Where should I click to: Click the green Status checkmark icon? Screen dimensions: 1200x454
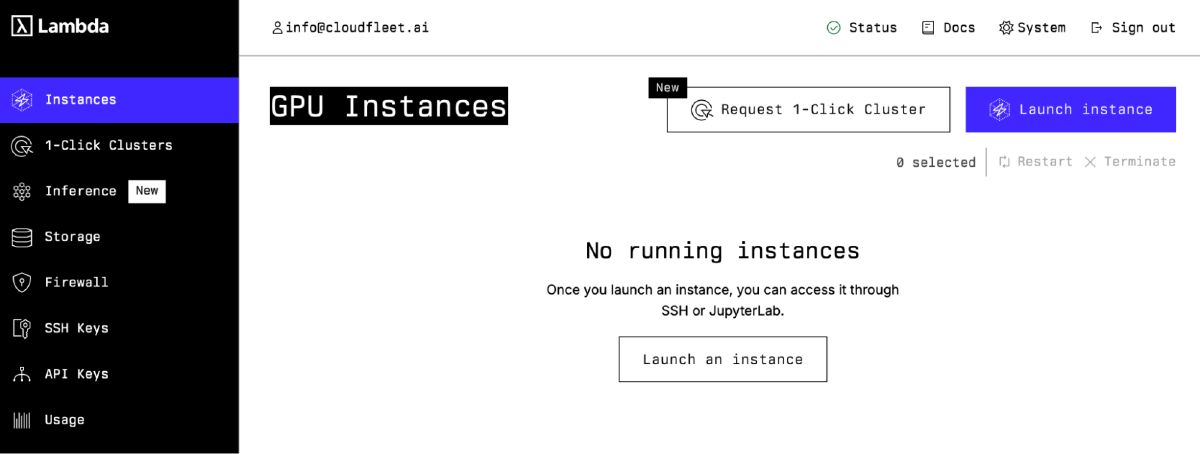[834, 28]
